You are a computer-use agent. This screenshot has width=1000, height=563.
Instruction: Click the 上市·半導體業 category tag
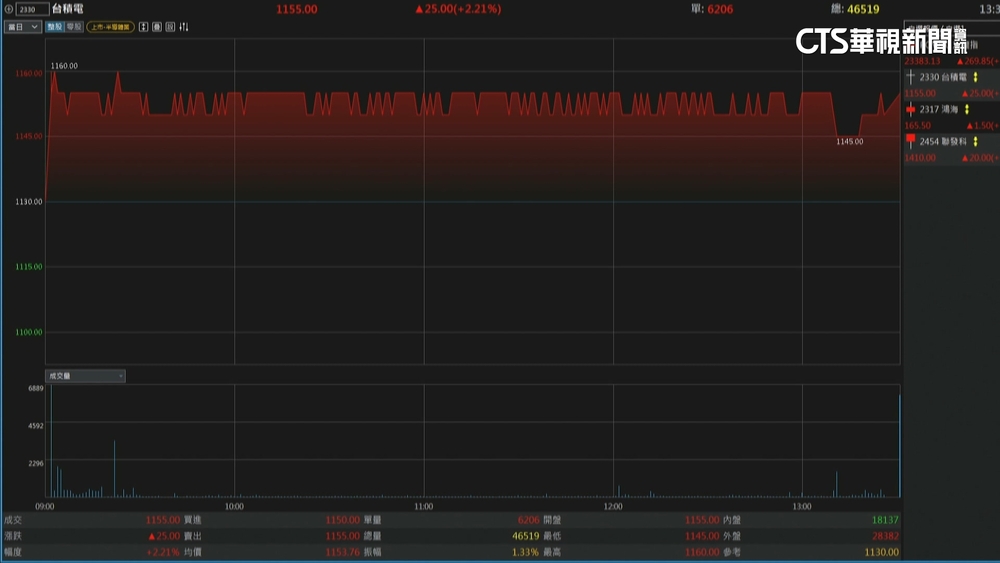coord(111,27)
